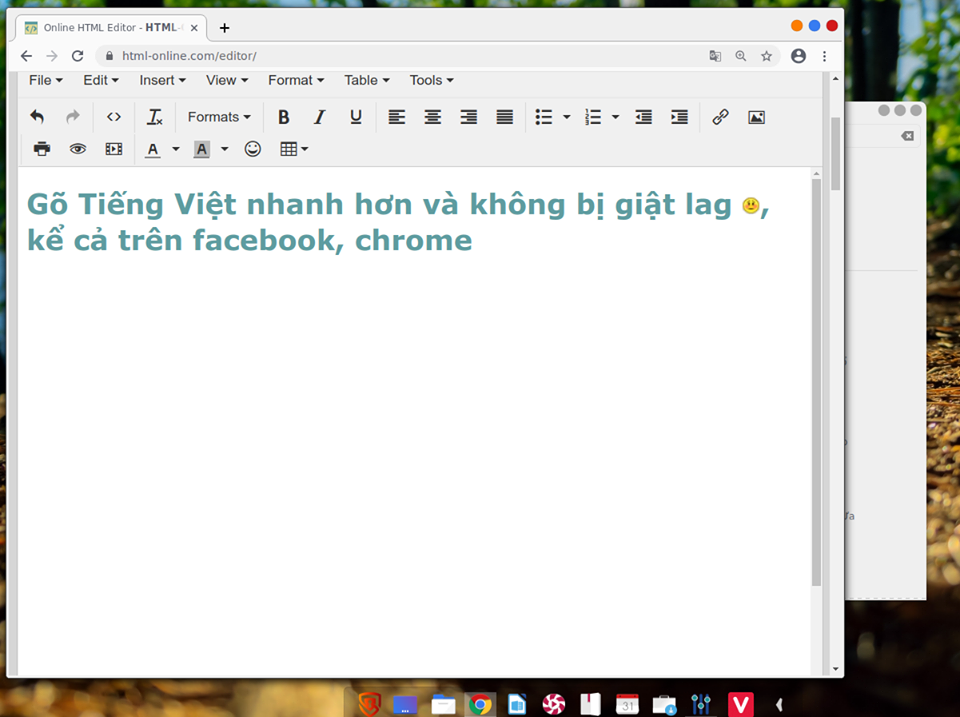Toggle italic formatting

(x=320, y=116)
